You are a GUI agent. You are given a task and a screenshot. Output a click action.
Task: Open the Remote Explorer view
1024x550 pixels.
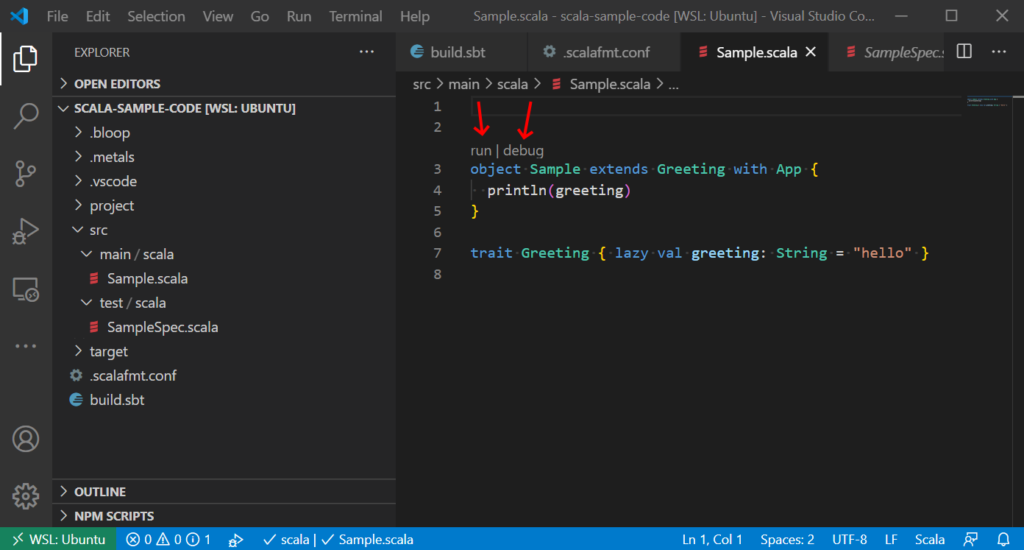[x=26, y=290]
